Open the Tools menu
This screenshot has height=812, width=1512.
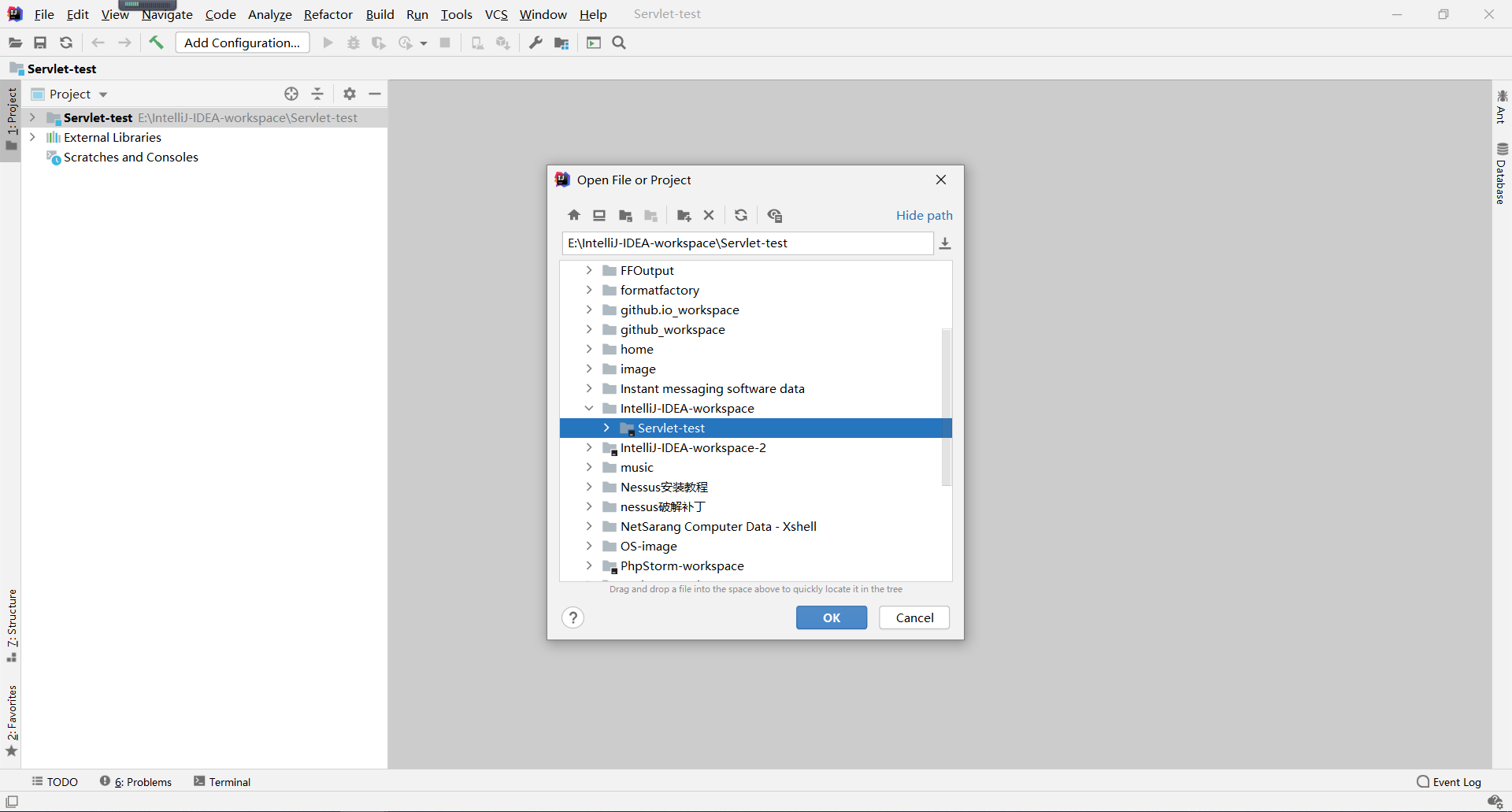(x=457, y=14)
